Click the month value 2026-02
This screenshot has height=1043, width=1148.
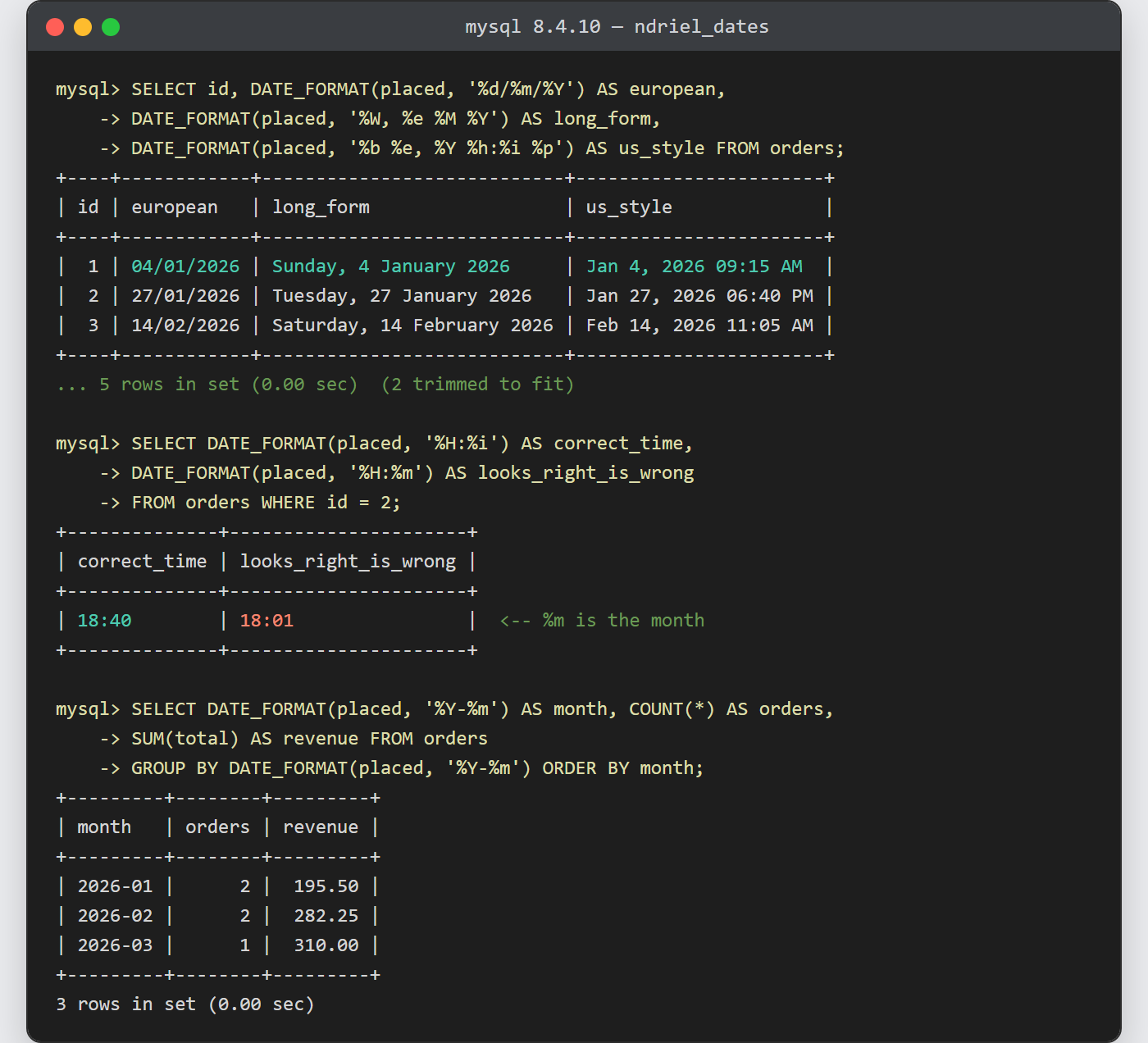point(115,916)
